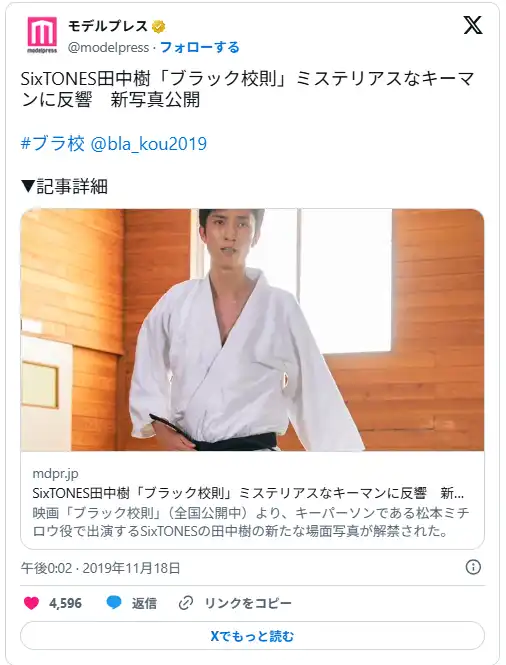Click the post timestamp 2019年11月18日

(x=131, y=567)
